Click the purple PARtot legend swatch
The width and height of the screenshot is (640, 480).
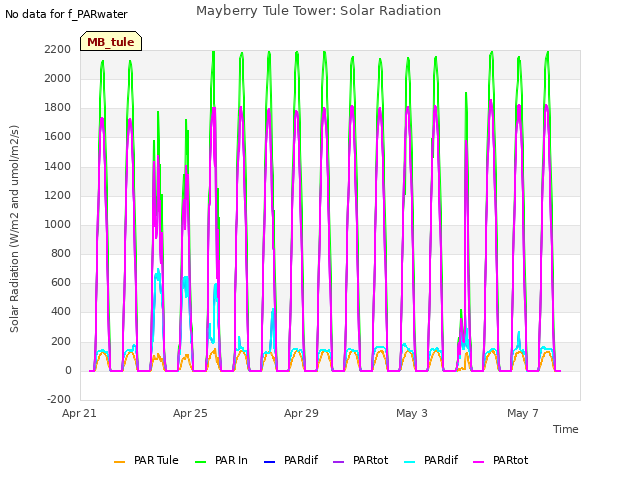(x=338, y=462)
